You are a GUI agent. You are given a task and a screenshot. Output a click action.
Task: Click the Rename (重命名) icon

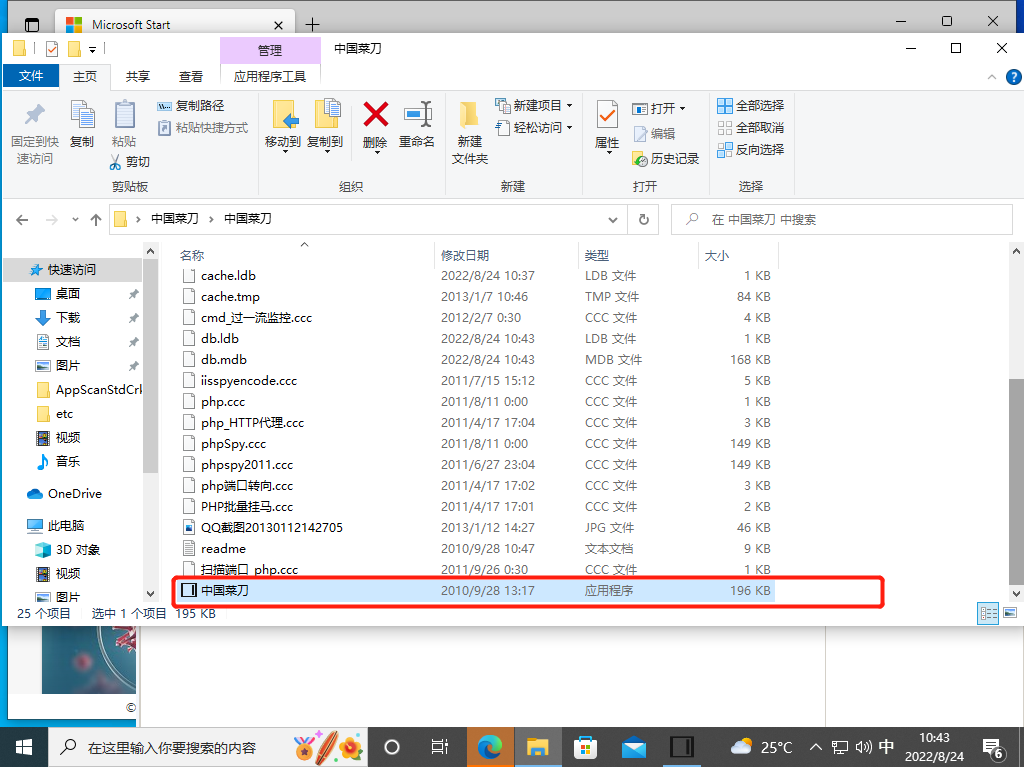pos(417,115)
